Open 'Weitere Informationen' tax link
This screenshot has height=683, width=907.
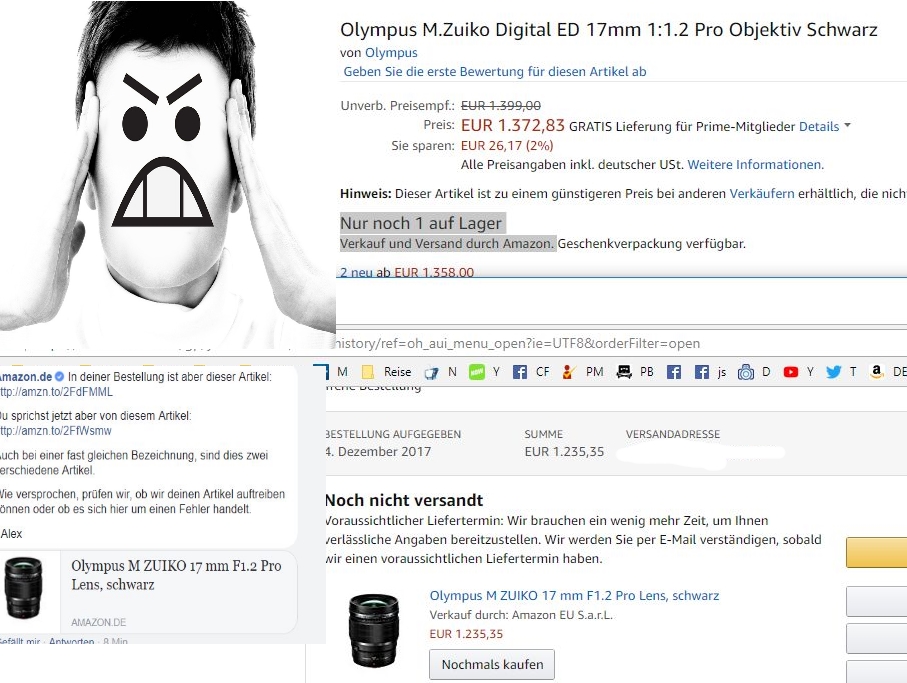[x=755, y=165]
